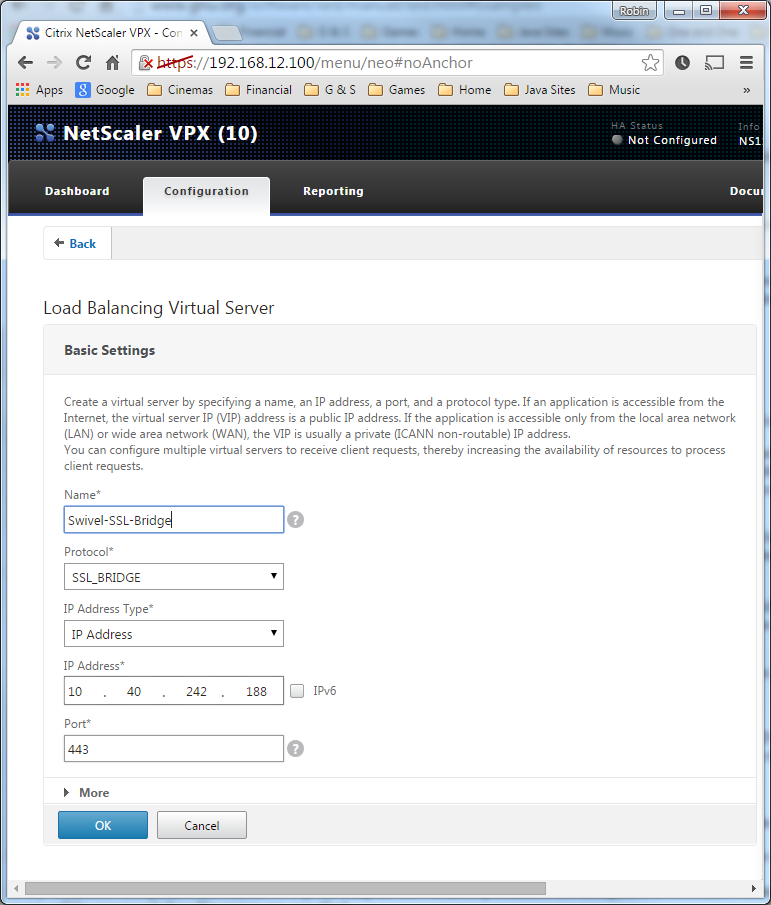Image resolution: width=771 pixels, height=905 pixels.
Task: Select the Configuration tab
Action: coord(207,196)
